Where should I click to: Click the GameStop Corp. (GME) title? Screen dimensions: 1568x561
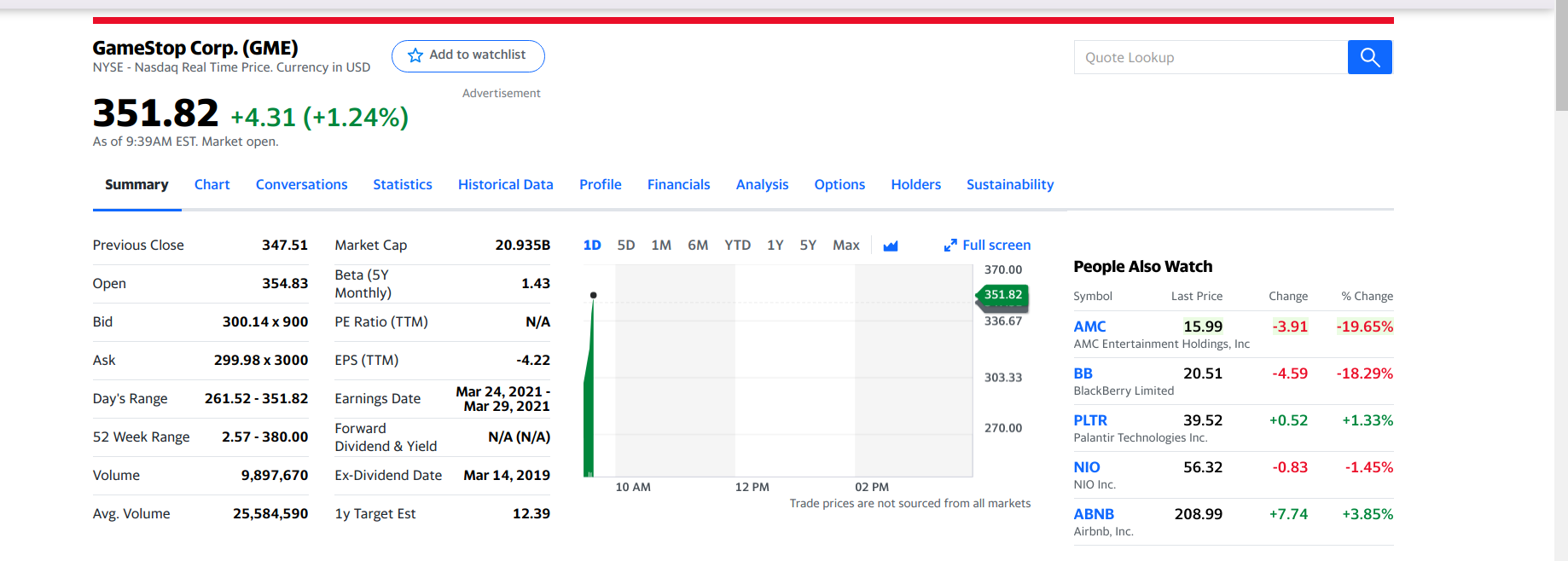pos(195,48)
